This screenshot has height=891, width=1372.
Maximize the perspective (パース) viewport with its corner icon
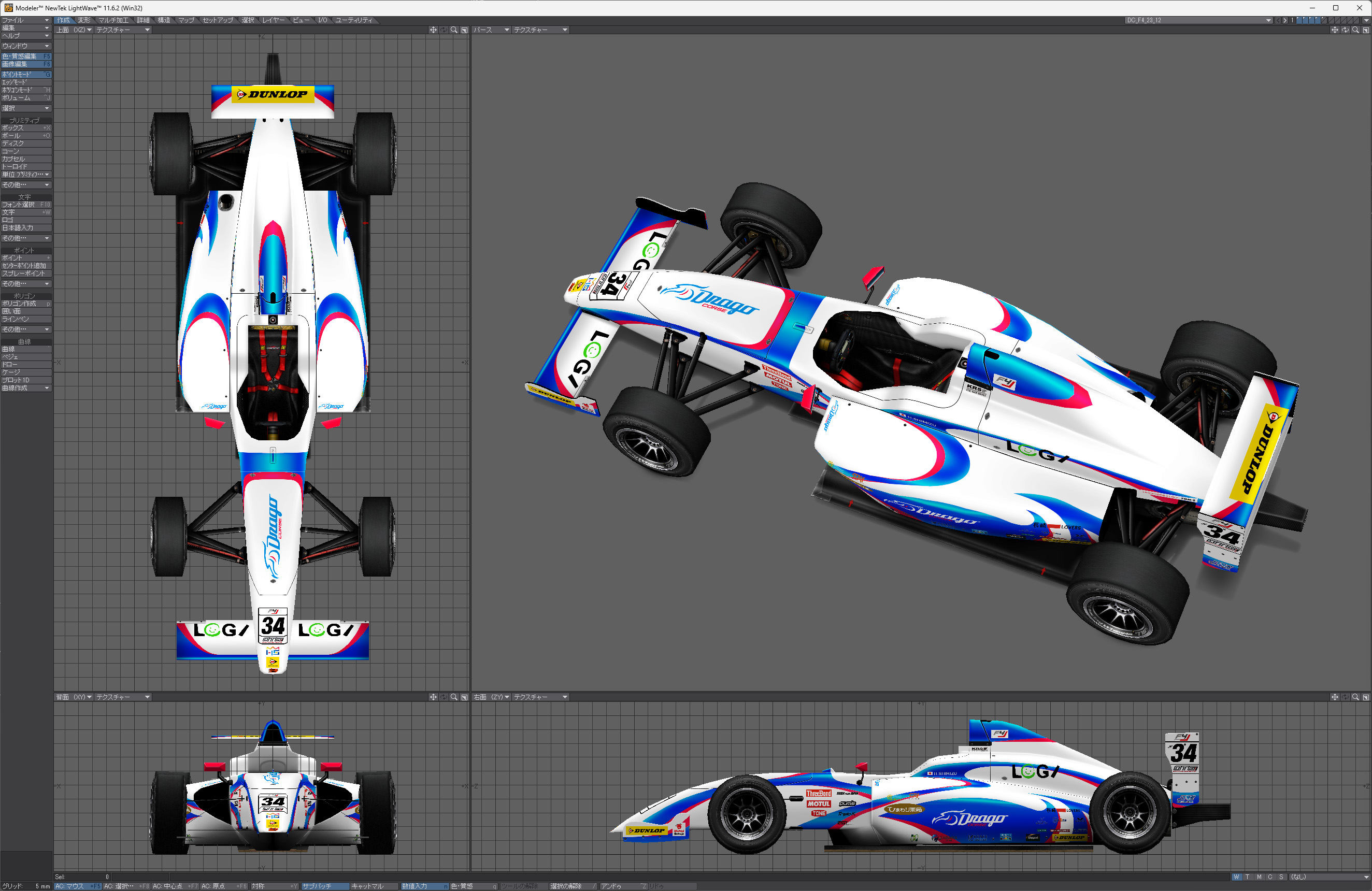(x=1366, y=30)
